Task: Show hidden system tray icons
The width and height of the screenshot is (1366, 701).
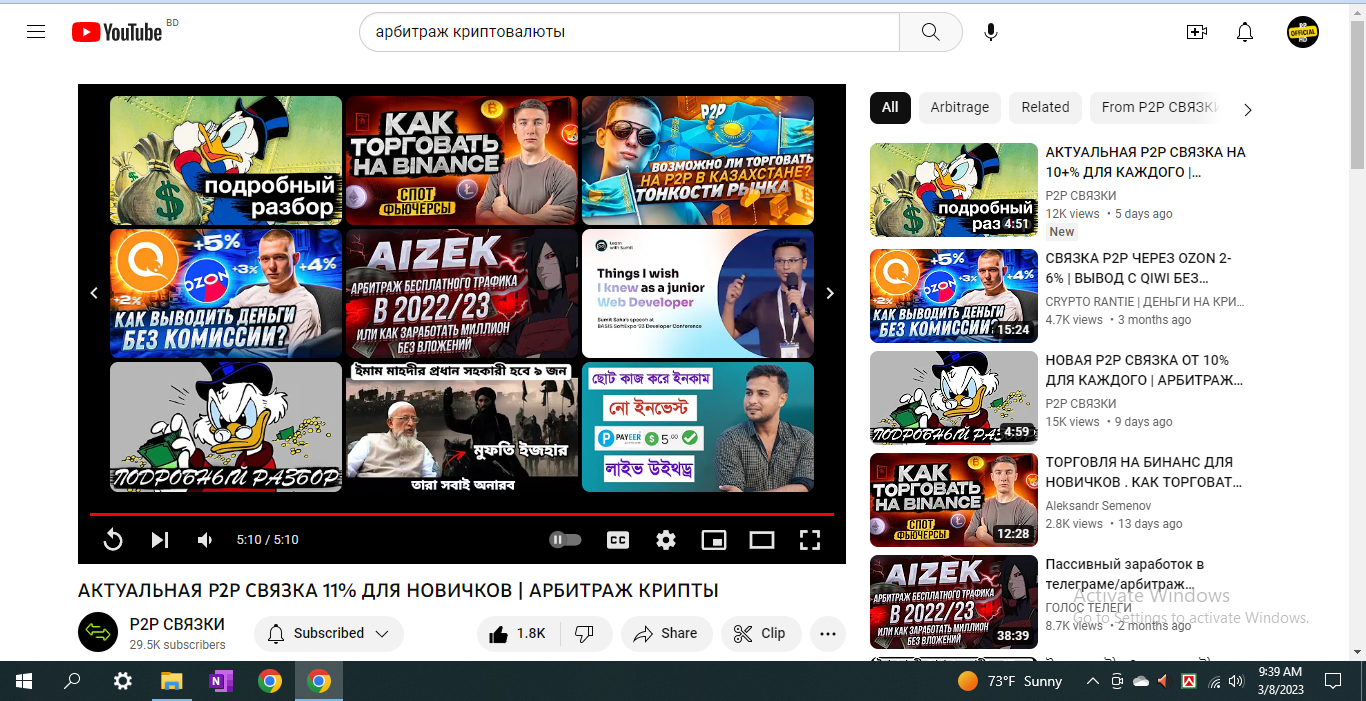Action: [x=1091, y=681]
